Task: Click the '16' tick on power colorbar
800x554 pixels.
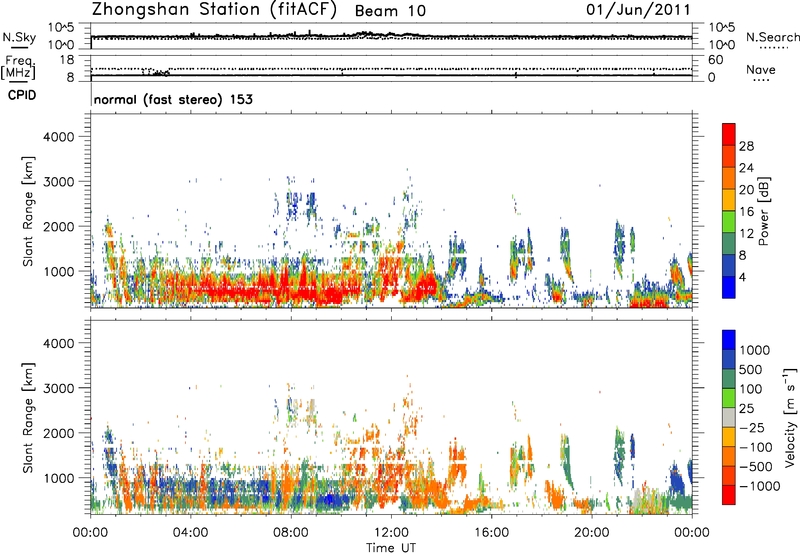Action: click(746, 212)
